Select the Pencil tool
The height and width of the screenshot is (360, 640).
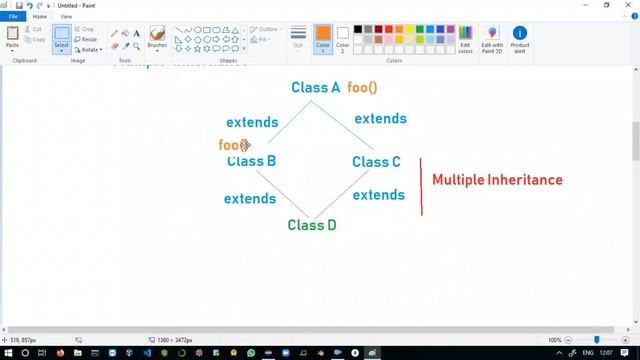tap(114, 34)
